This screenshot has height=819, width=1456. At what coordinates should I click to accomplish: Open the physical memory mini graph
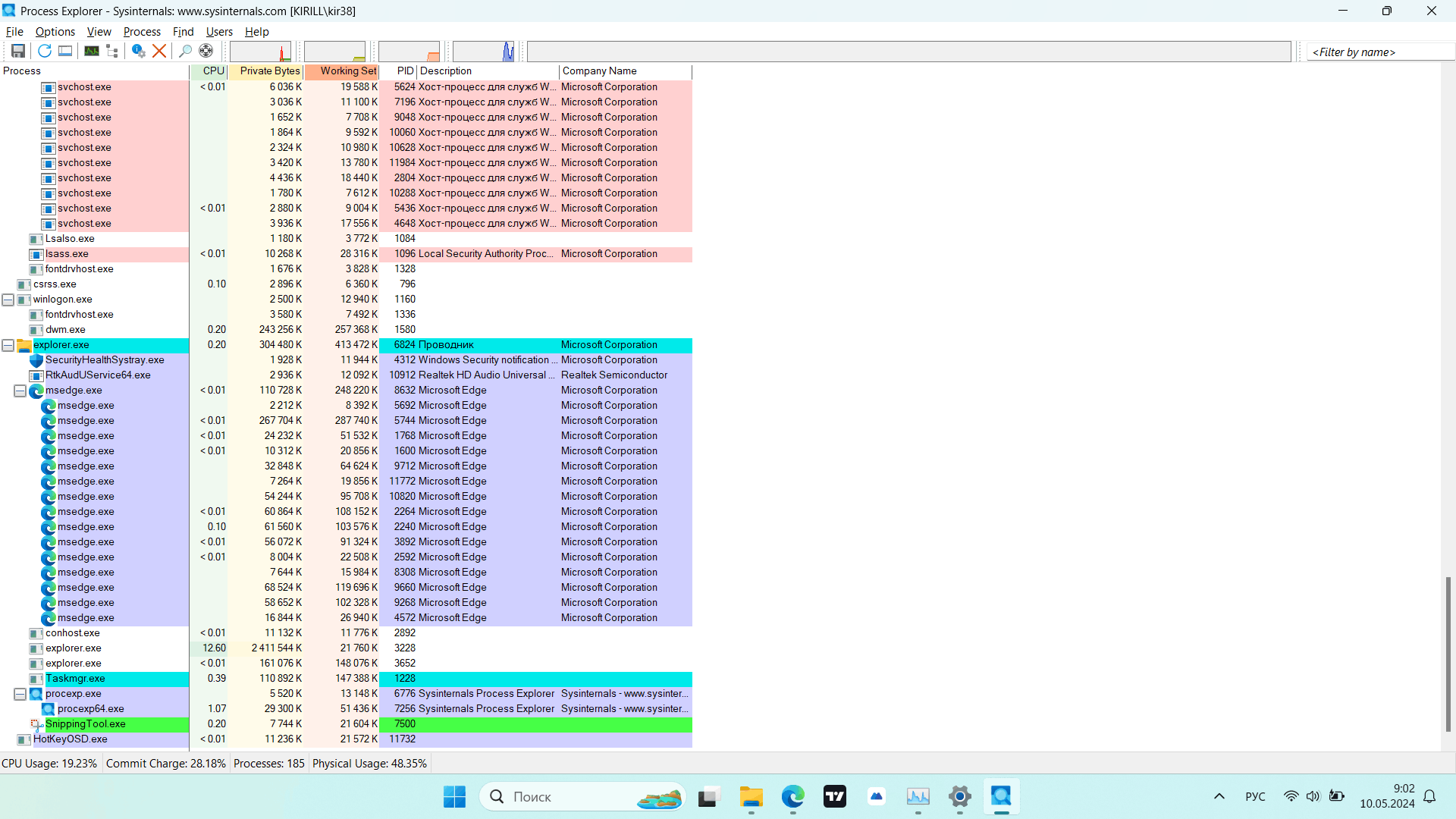pos(409,52)
